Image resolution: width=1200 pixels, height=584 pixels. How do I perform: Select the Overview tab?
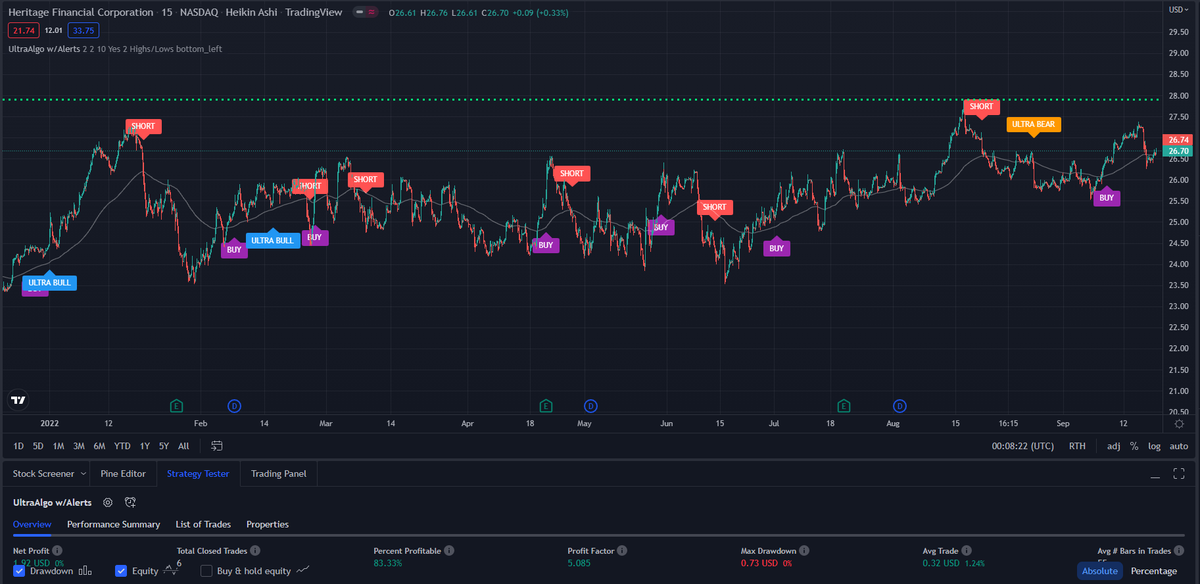point(32,524)
